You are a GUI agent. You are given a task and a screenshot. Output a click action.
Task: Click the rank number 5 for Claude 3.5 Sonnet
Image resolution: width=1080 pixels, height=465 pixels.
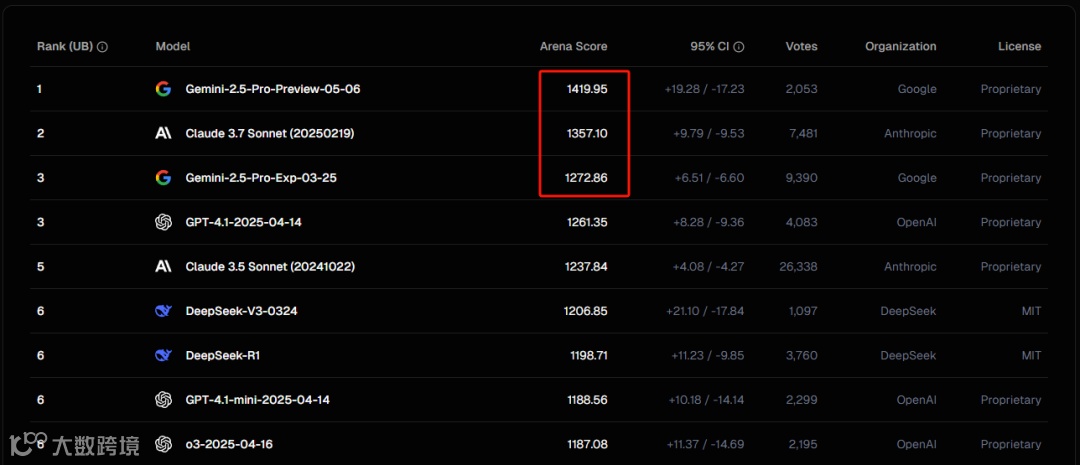pos(40,267)
